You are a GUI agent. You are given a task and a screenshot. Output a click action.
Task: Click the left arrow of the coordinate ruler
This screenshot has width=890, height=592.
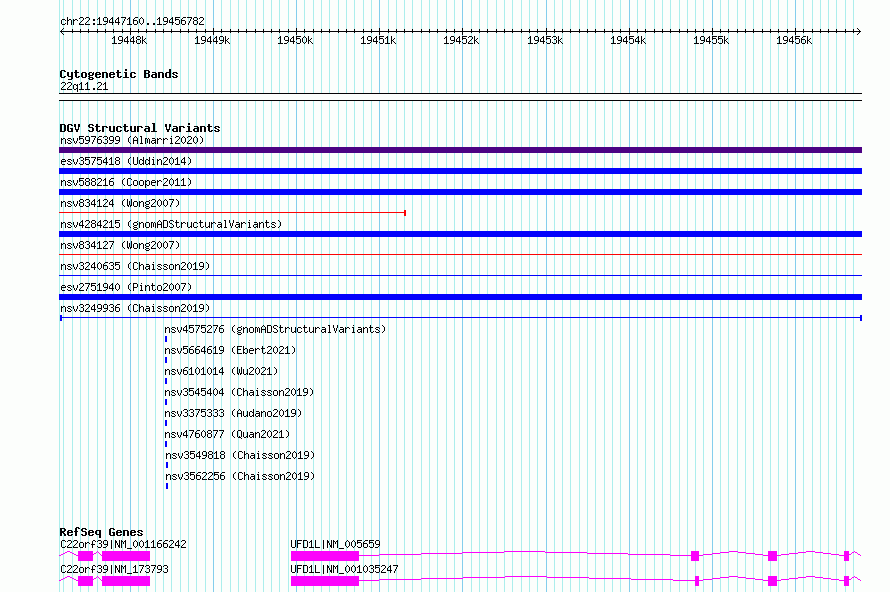[x=62, y=31]
